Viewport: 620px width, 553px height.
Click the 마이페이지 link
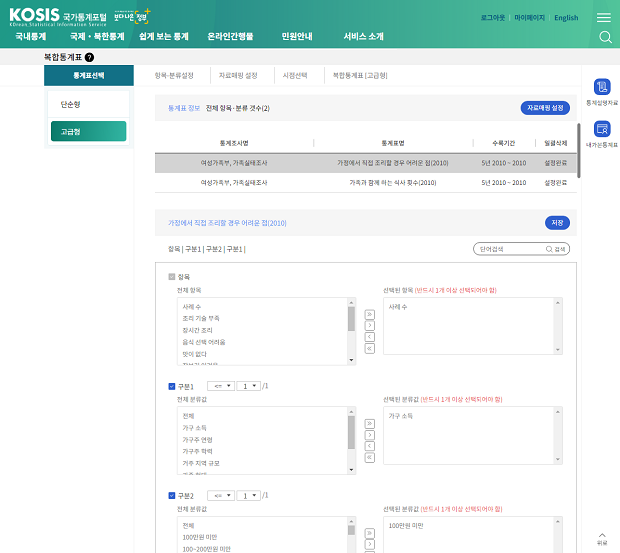pos(529,18)
